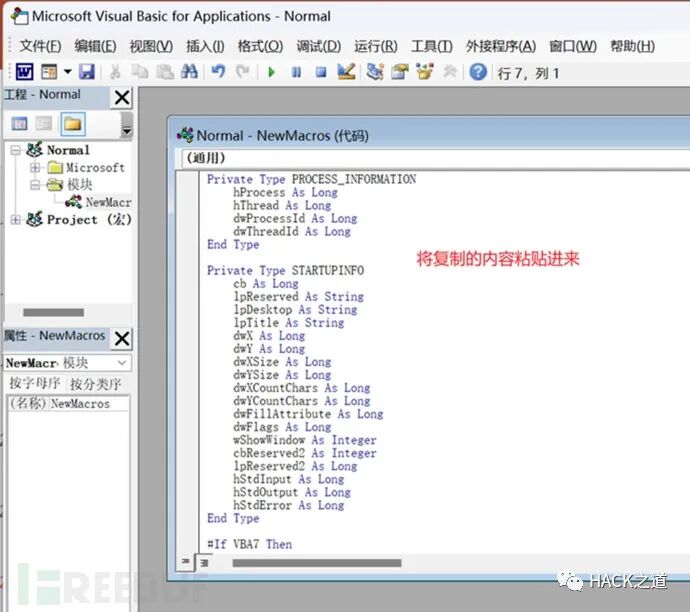Viewport: 690px width, 612px height.
Task: Click the Normal - NewMacros (代码) title icon
Action: tap(185, 135)
